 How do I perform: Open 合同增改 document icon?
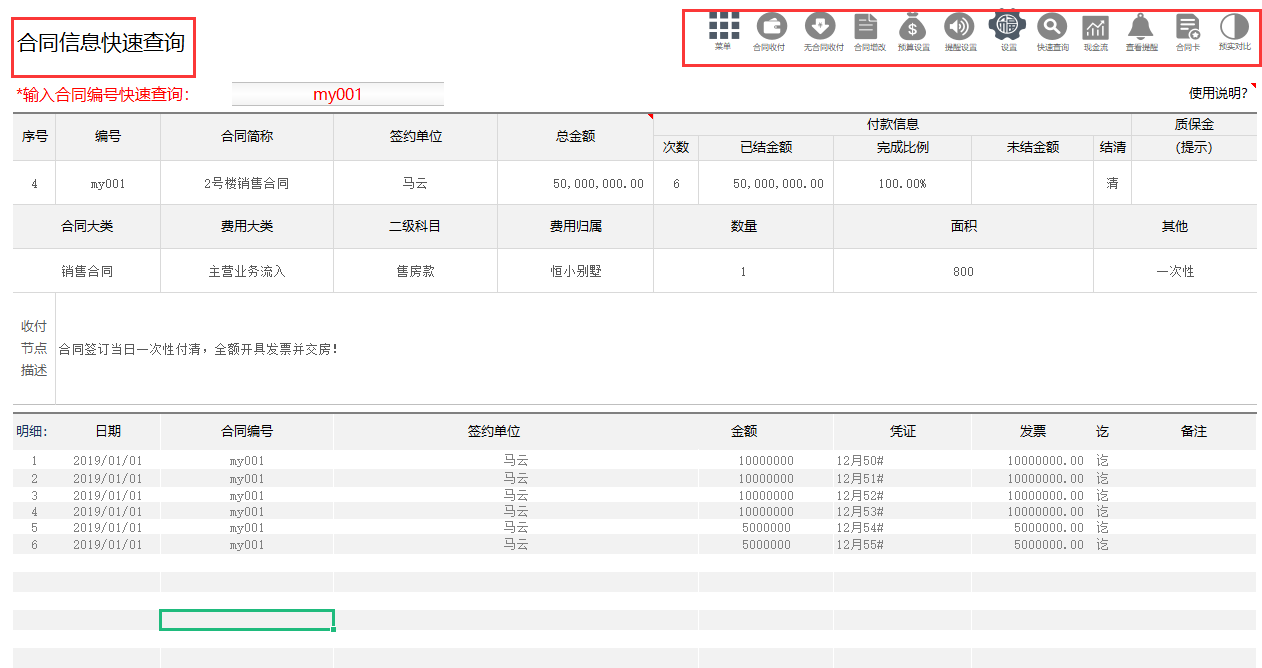coord(864,28)
